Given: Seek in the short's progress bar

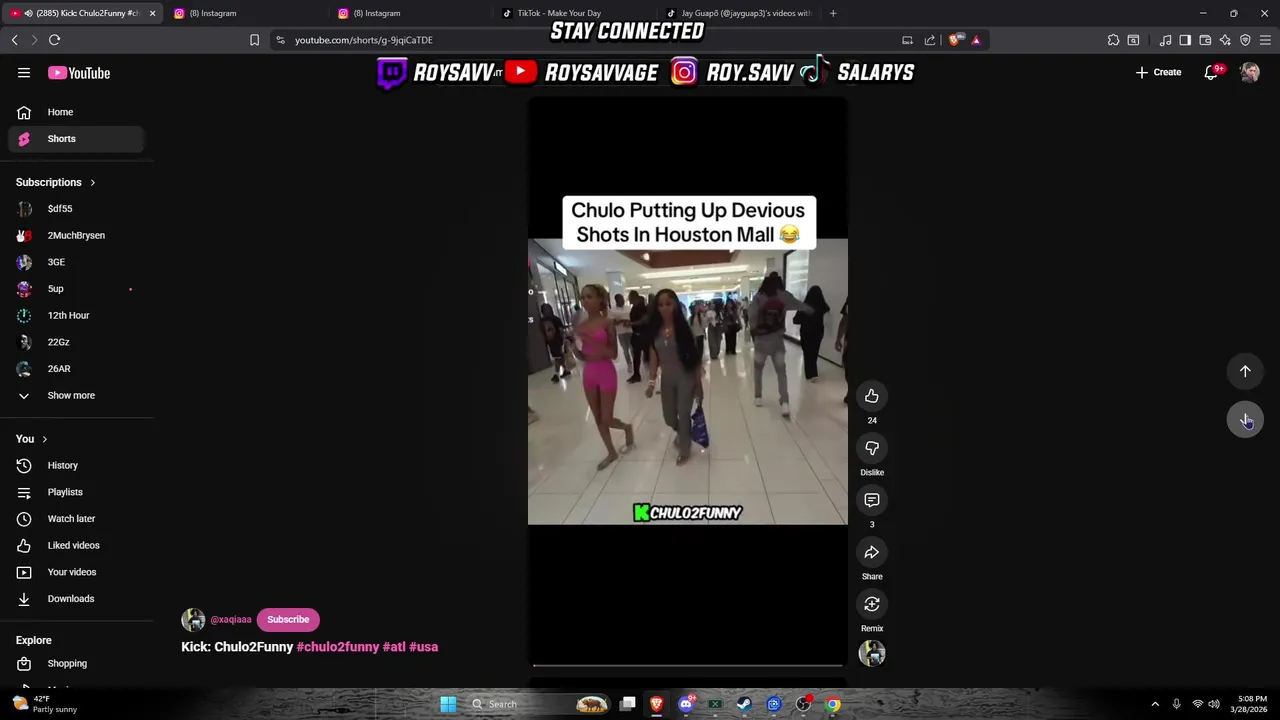Looking at the screenshot, I should (x=688, y=665).
